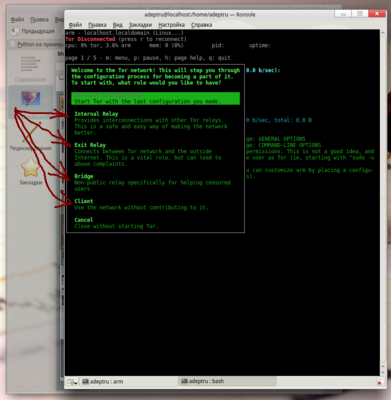Viewport: 391px width, 400px height.
Task: Open new tab via bottom-left Konsole icon
Action: coord(72,382)
